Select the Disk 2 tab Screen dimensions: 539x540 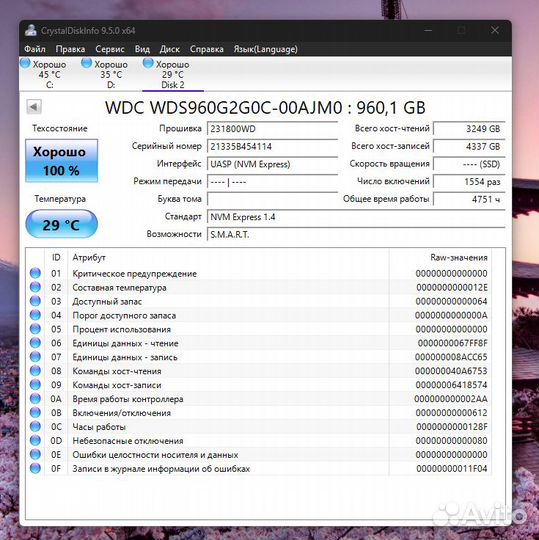[173, 74]
